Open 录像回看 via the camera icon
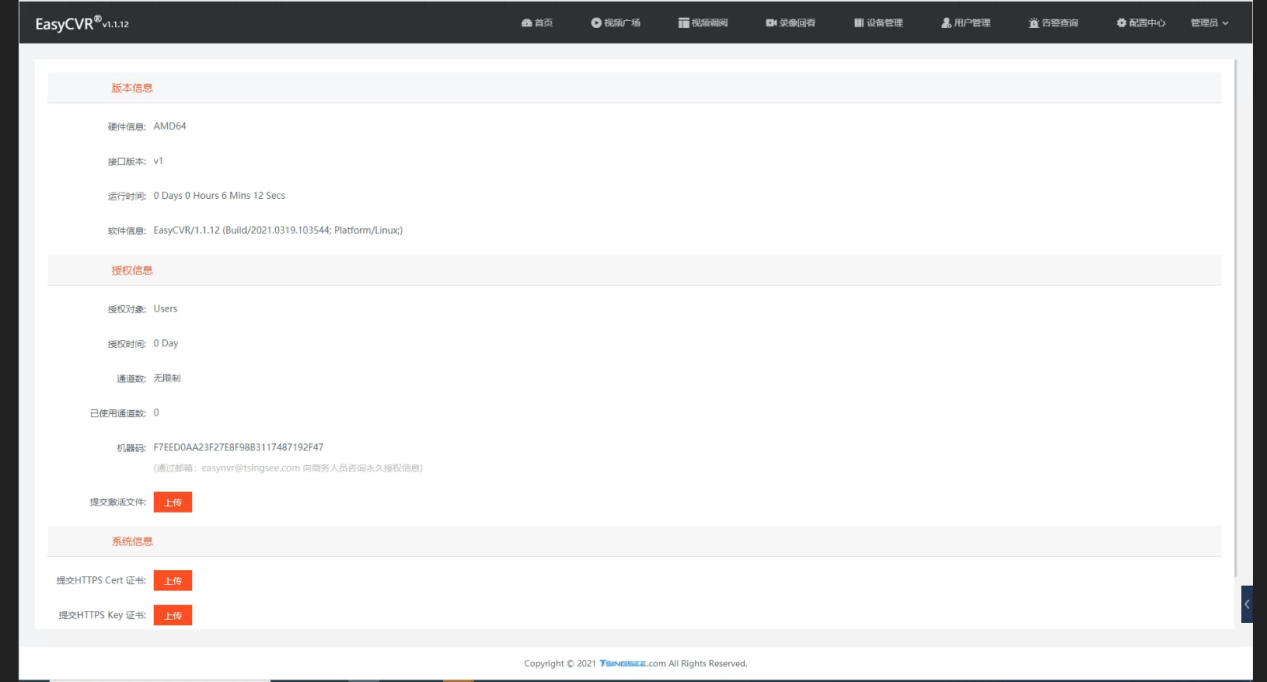 click(x=771, y=23)
